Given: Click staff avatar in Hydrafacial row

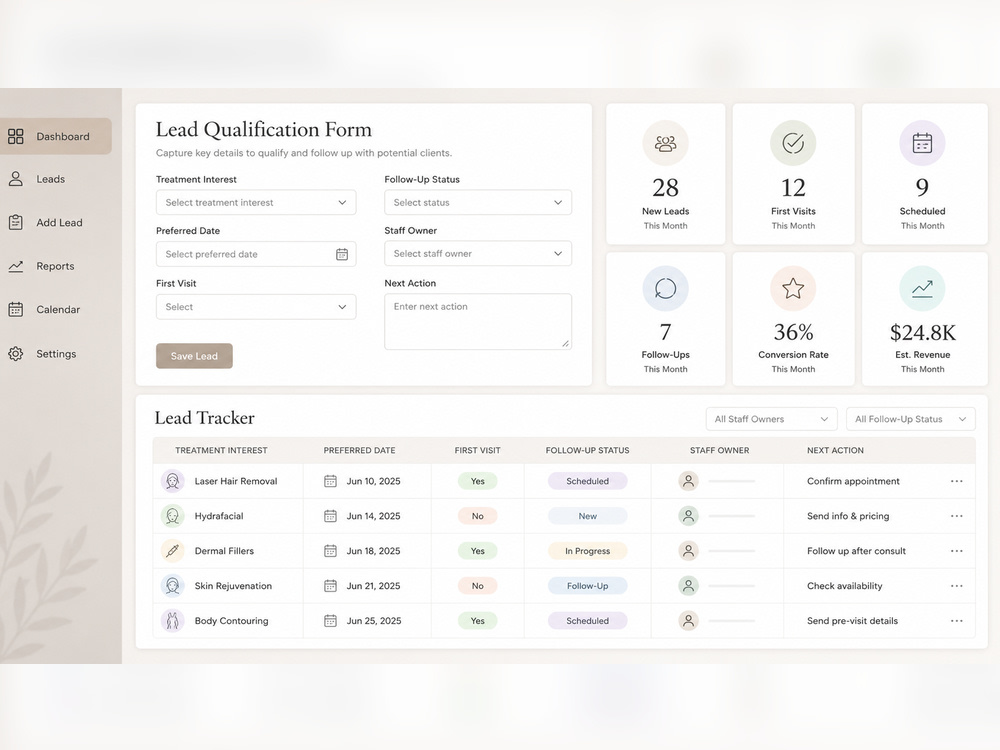Looking at the screenshot, I should pos(688,516).
